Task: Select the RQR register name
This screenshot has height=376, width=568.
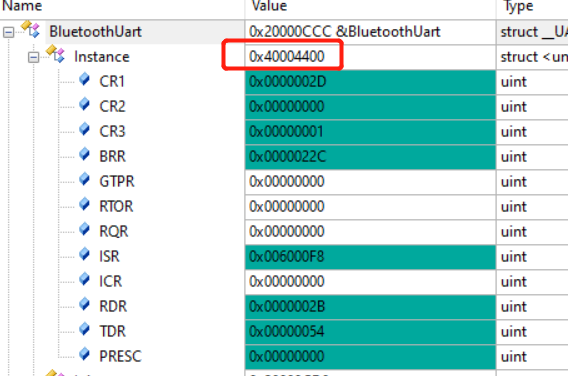Action: pos(114,232)
